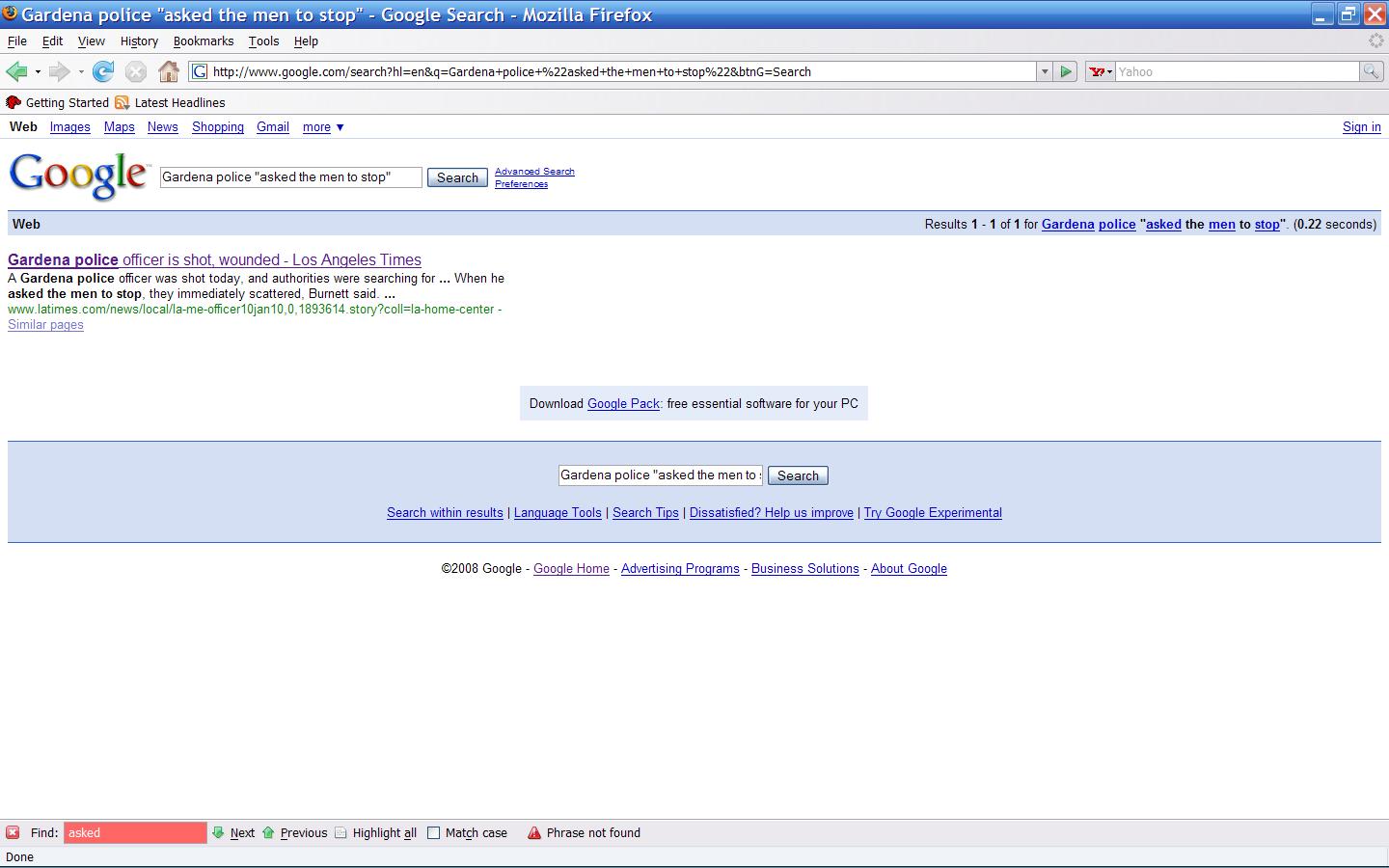1389x868 pixels.
Task: Click the Find Next green arrow icon
Action: tap(218, 832)
